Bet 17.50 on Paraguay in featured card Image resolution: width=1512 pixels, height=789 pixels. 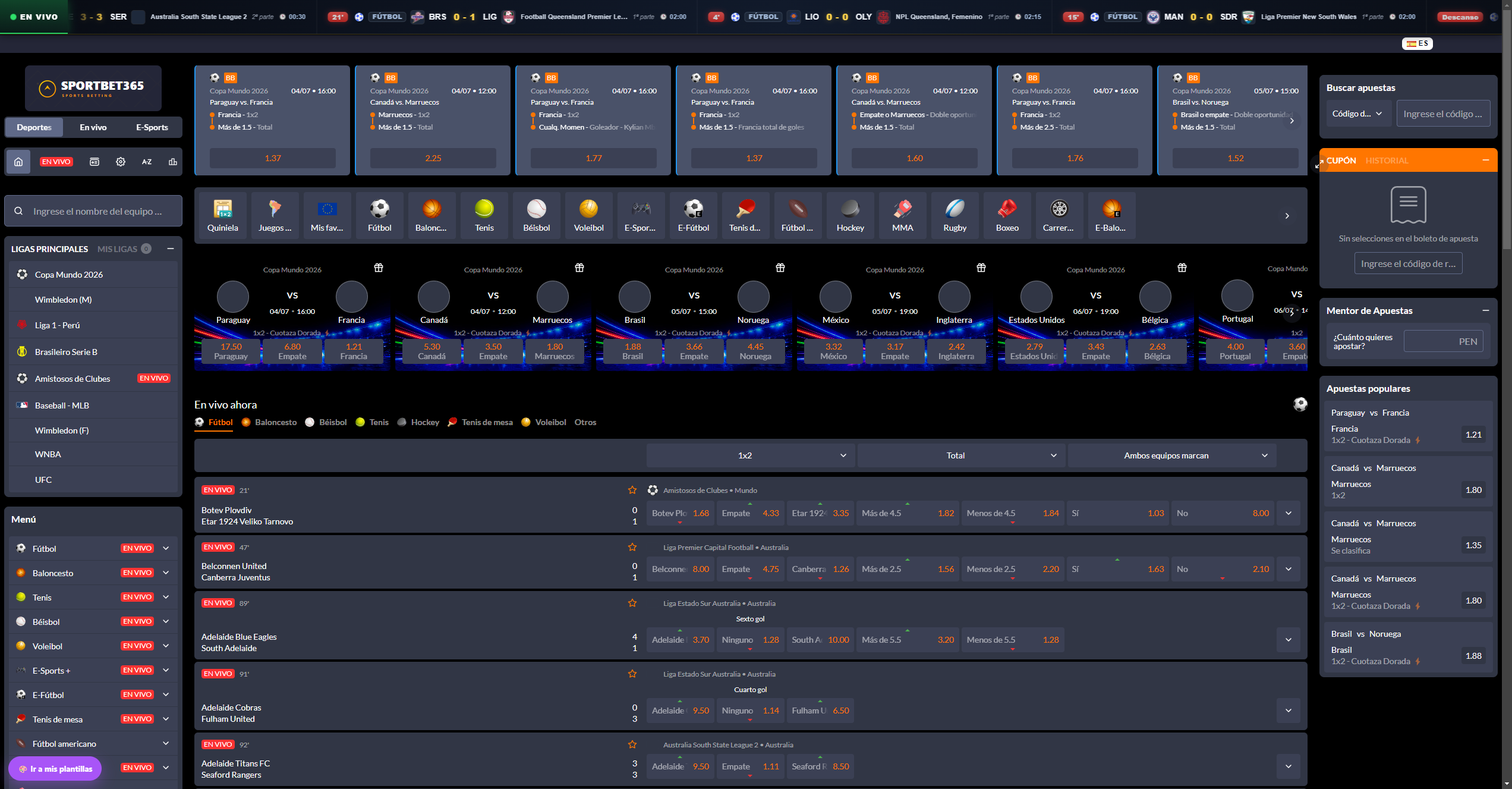coord(231,351)
